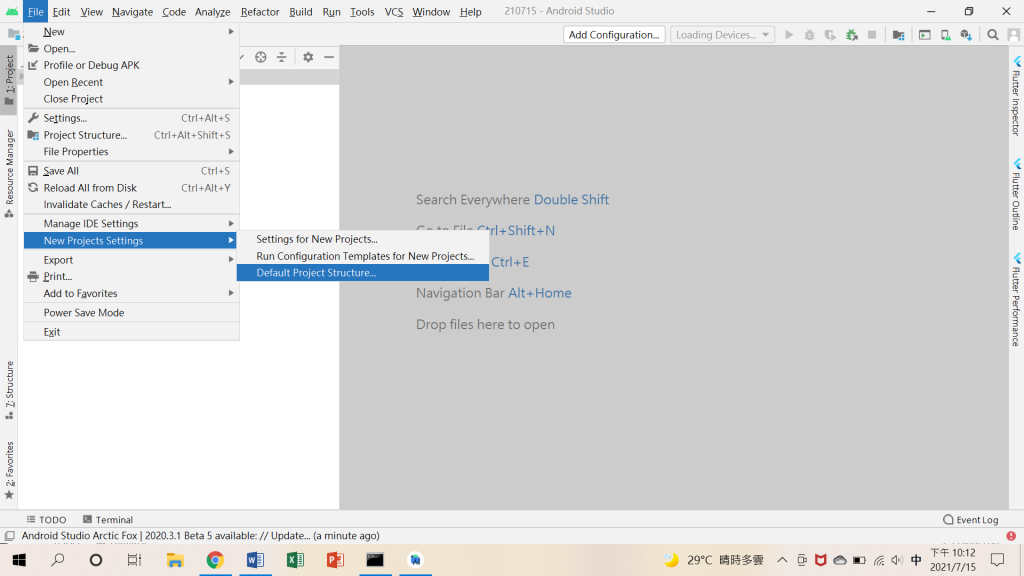
Task: Open the Flutter Performance side panel
Action: click(x=1016, y=300)
